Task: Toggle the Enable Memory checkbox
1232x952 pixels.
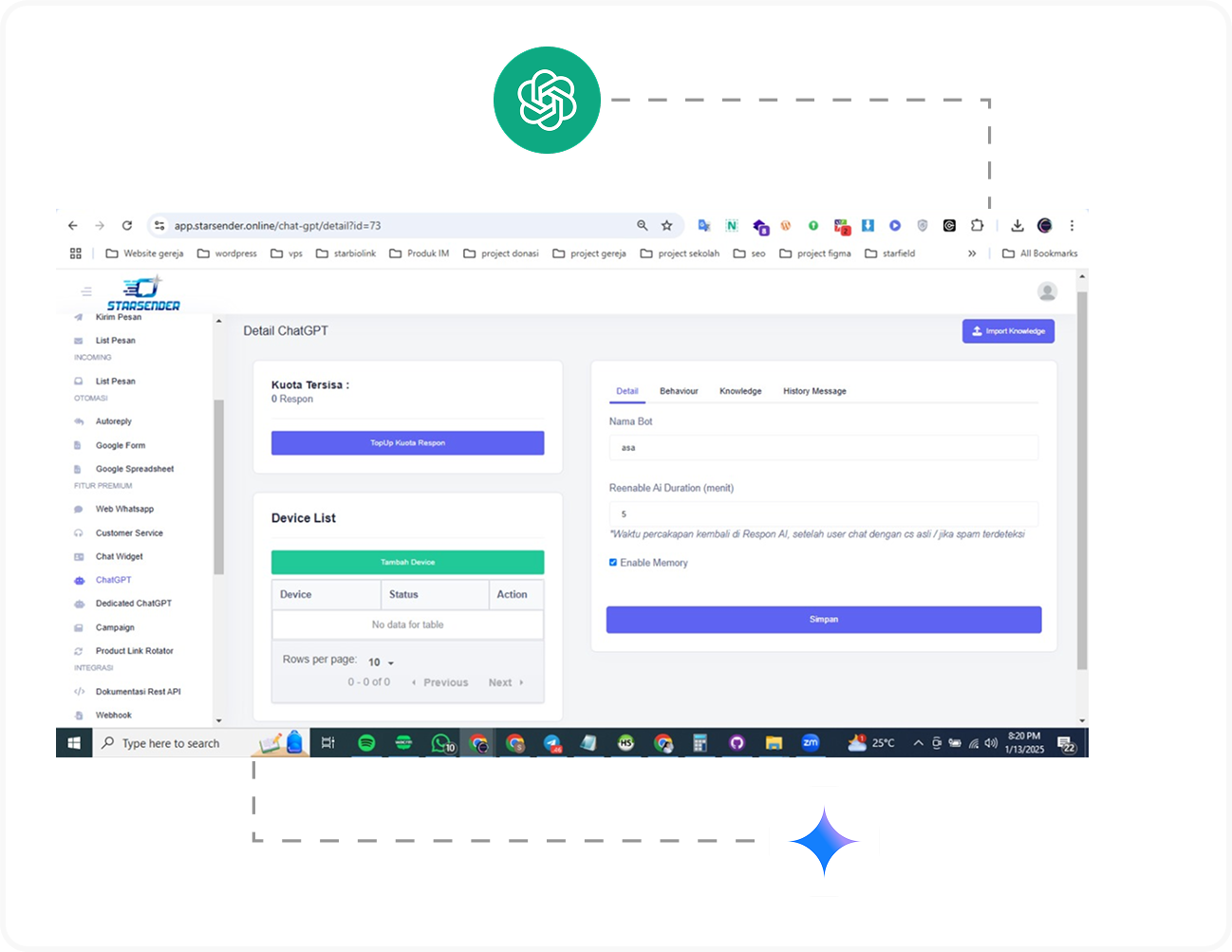Action: coord(613,563)
